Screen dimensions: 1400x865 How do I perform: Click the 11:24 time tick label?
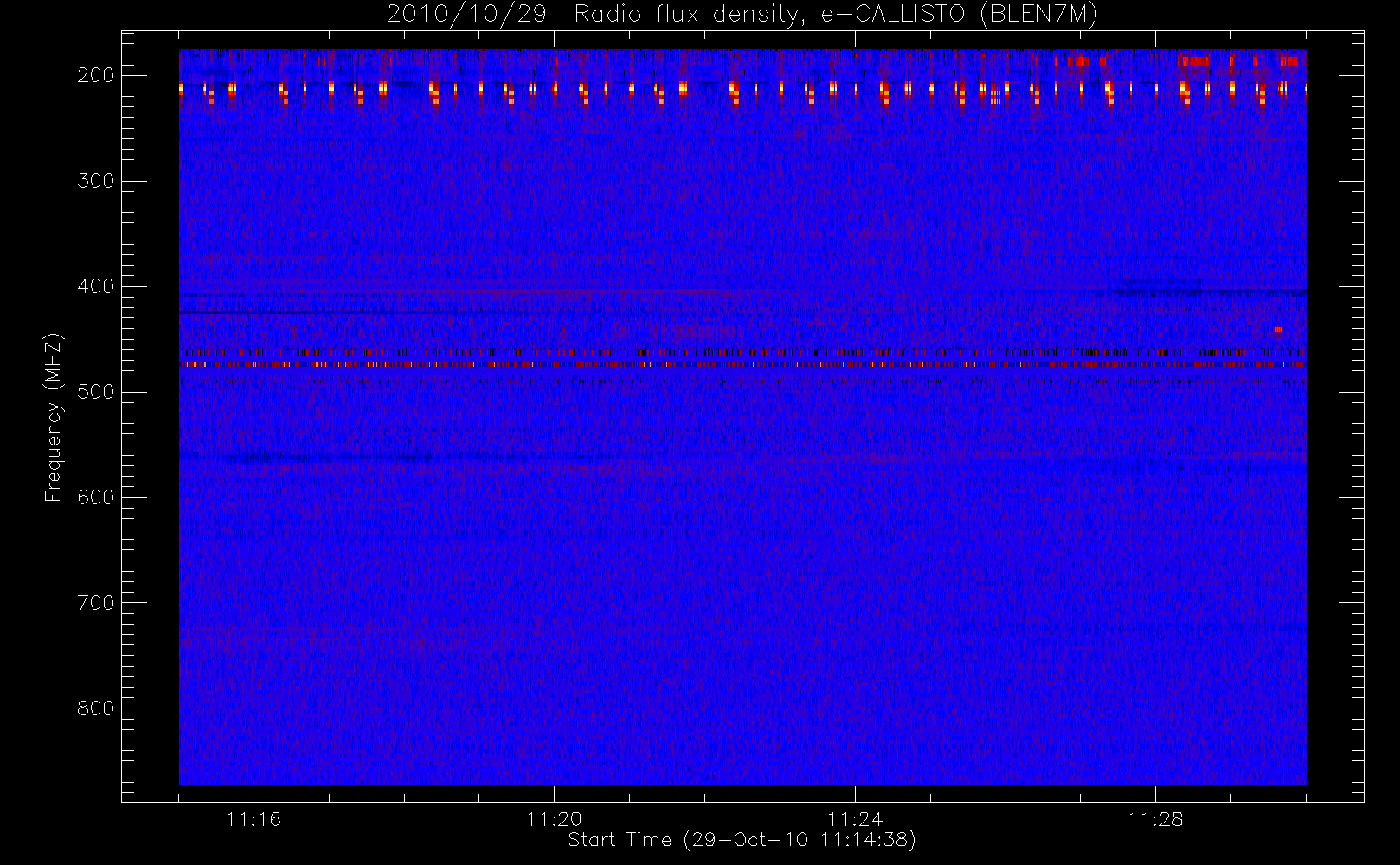855,819
